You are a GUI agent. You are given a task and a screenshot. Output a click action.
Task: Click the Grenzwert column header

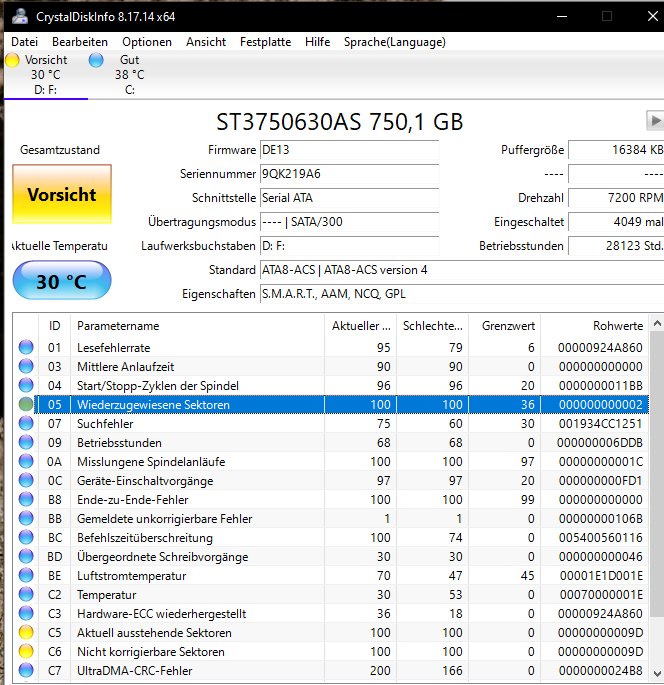[505, 326]
